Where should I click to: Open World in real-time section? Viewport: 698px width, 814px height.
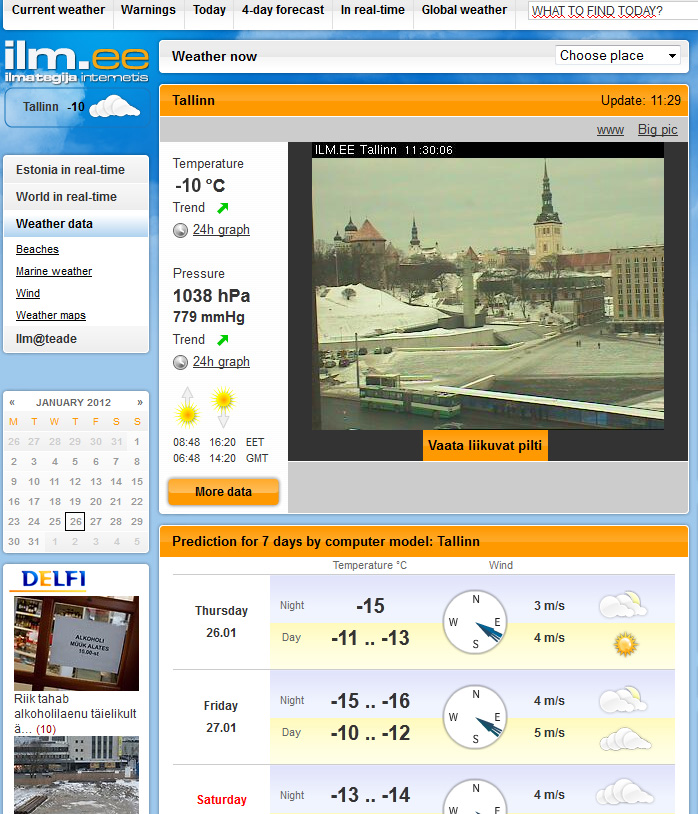point(76,197)
